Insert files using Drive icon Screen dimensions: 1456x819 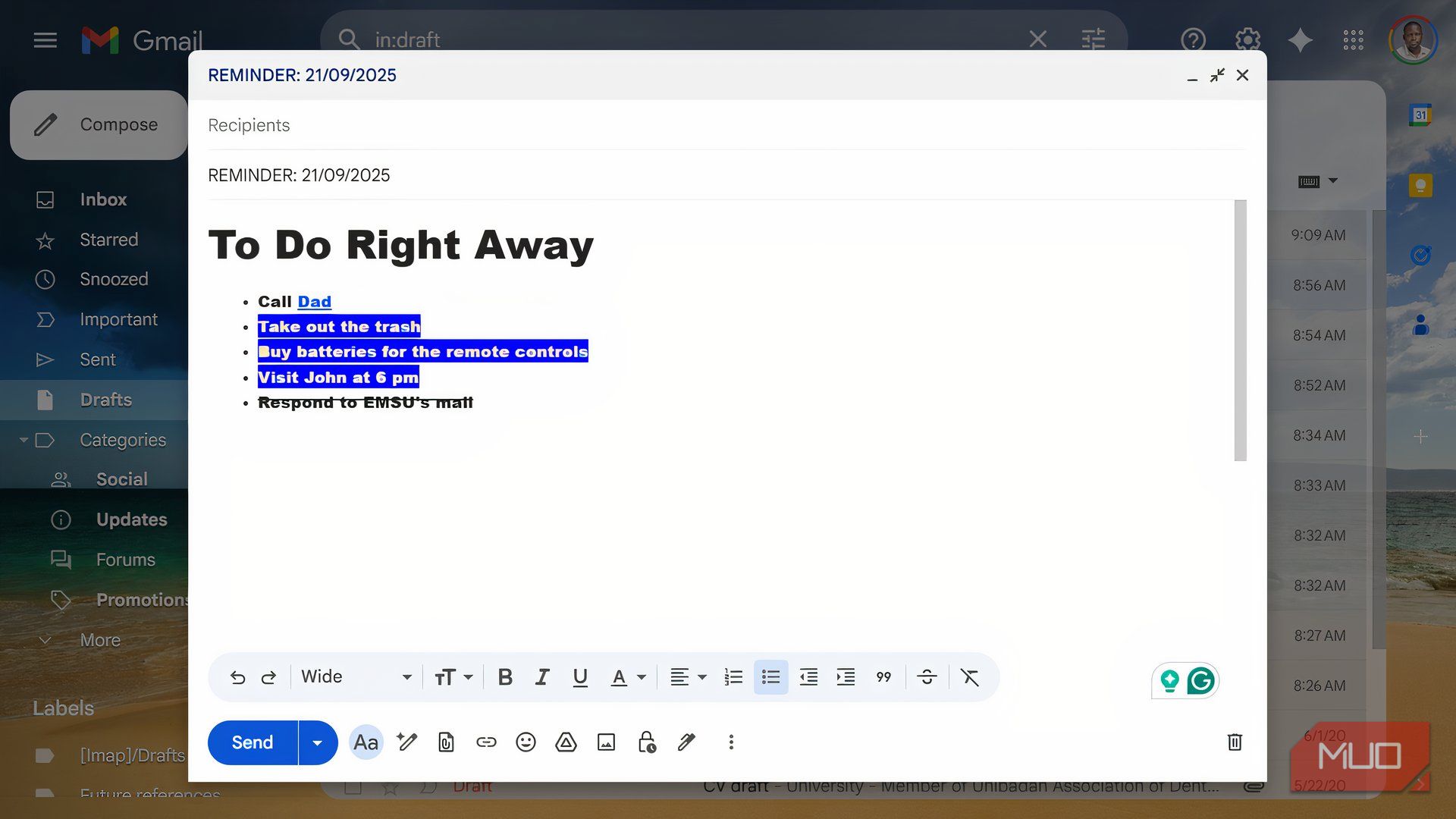[x=566, y=742]
